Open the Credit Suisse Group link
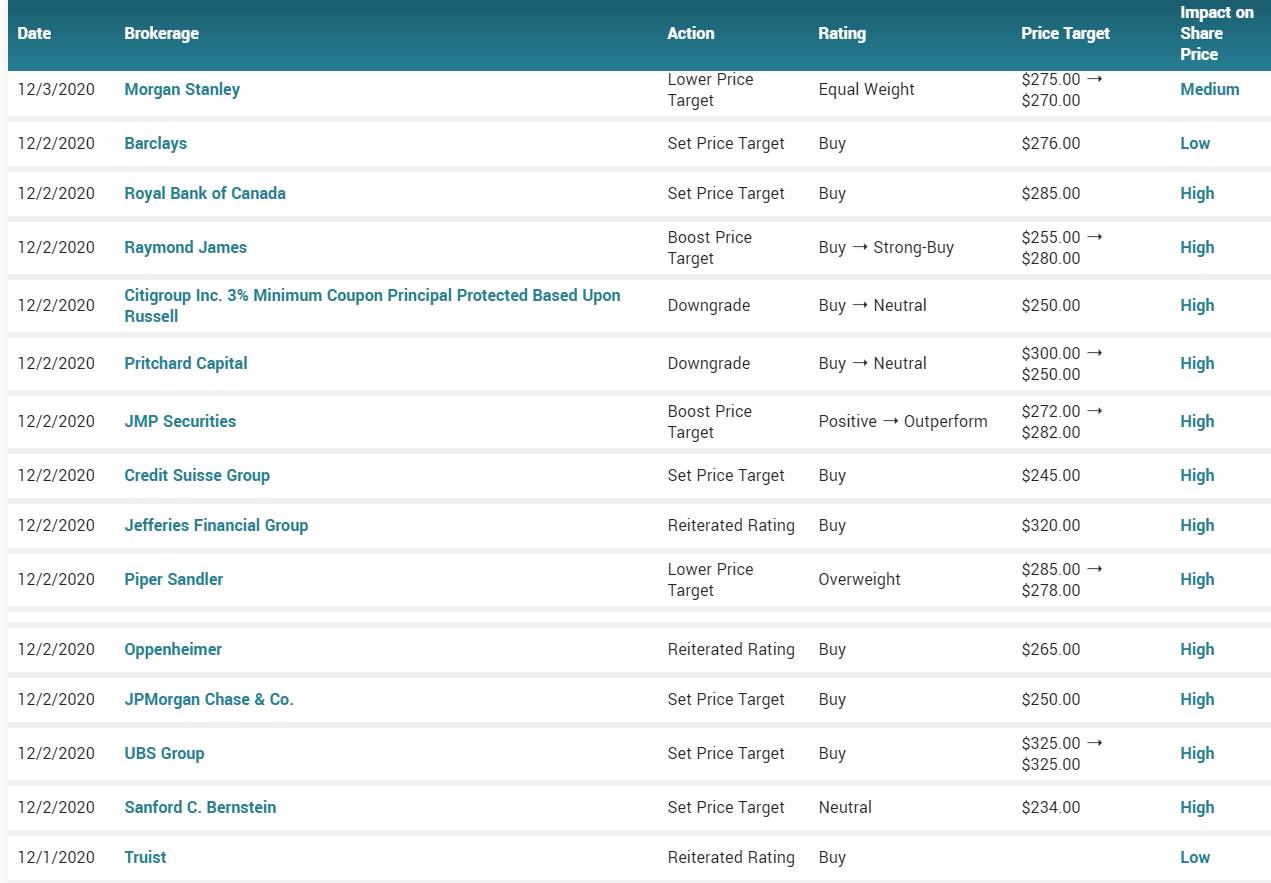 [197, 475]
